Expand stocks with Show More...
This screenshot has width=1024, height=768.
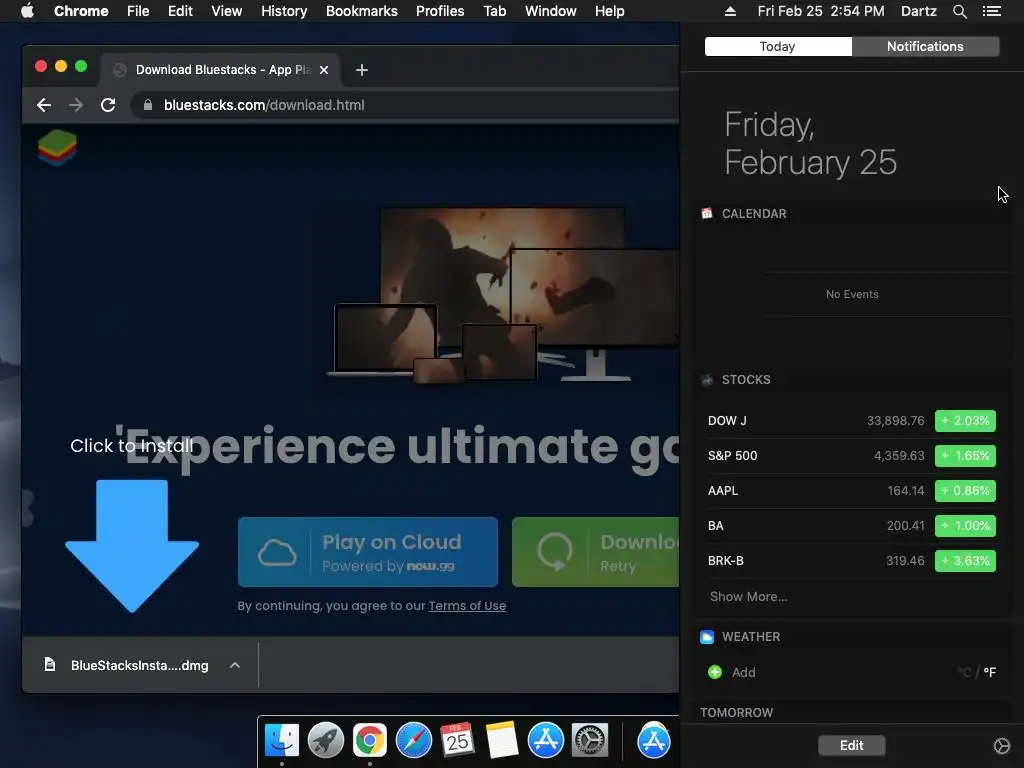[748, 596]
